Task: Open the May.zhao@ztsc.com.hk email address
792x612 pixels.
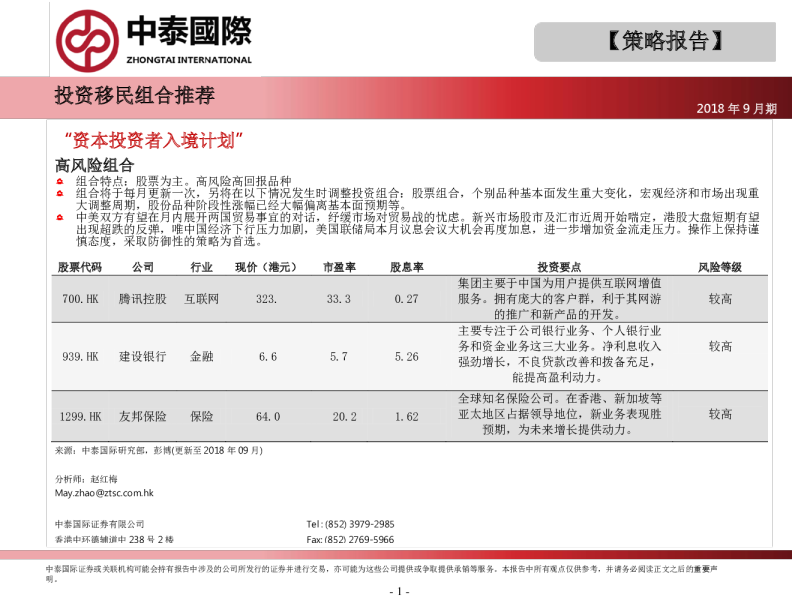Action: point(104,493)
